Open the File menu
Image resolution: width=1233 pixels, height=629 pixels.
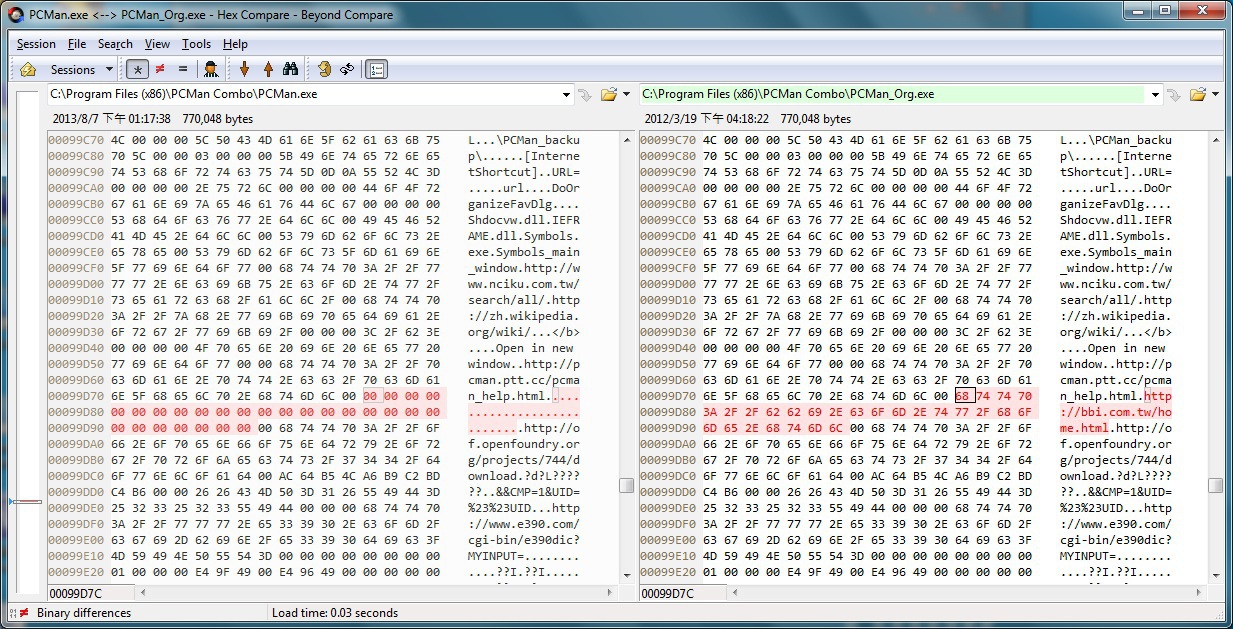[x=77, y=44]
